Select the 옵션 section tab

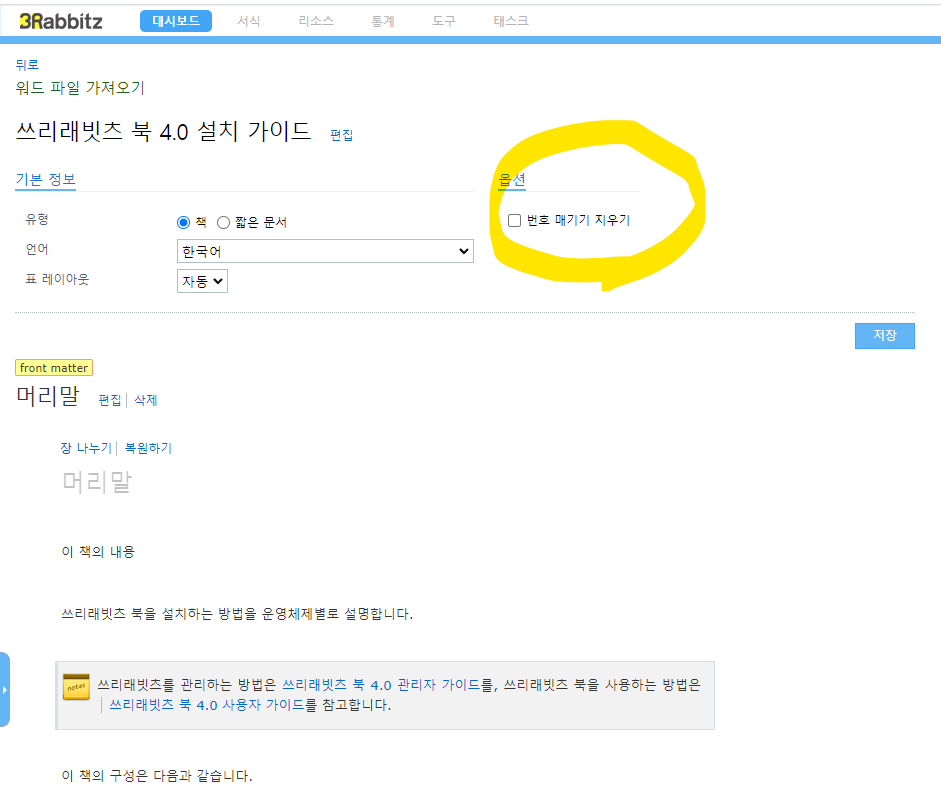click(x=512, y=179)
